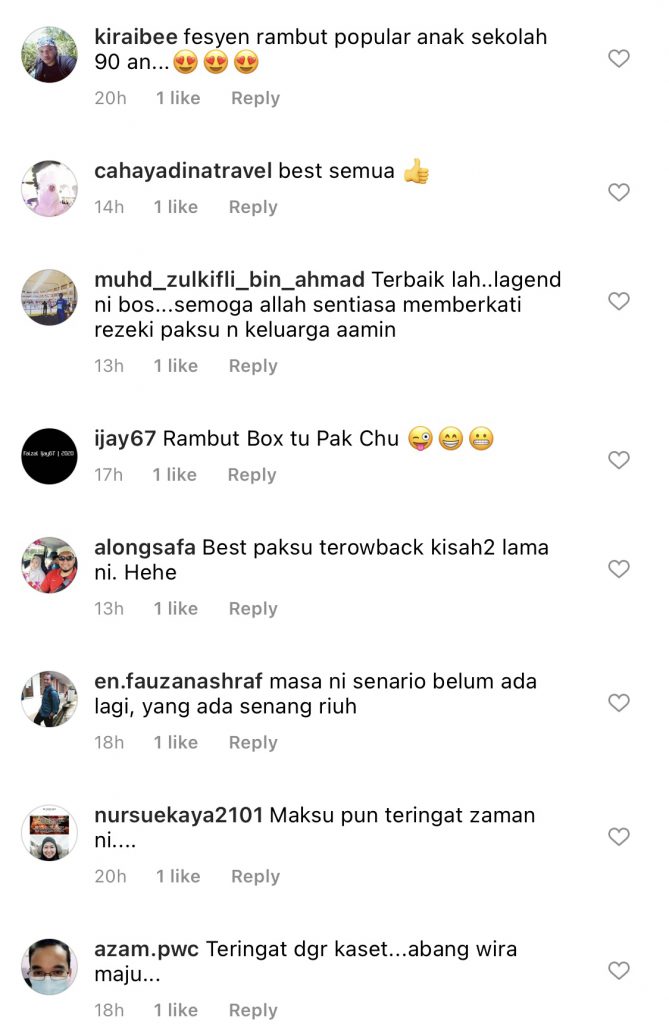The height and width of the screenshot is (1024, 669).
Task: Open alongsafa username link
Action: click(145, 547)
